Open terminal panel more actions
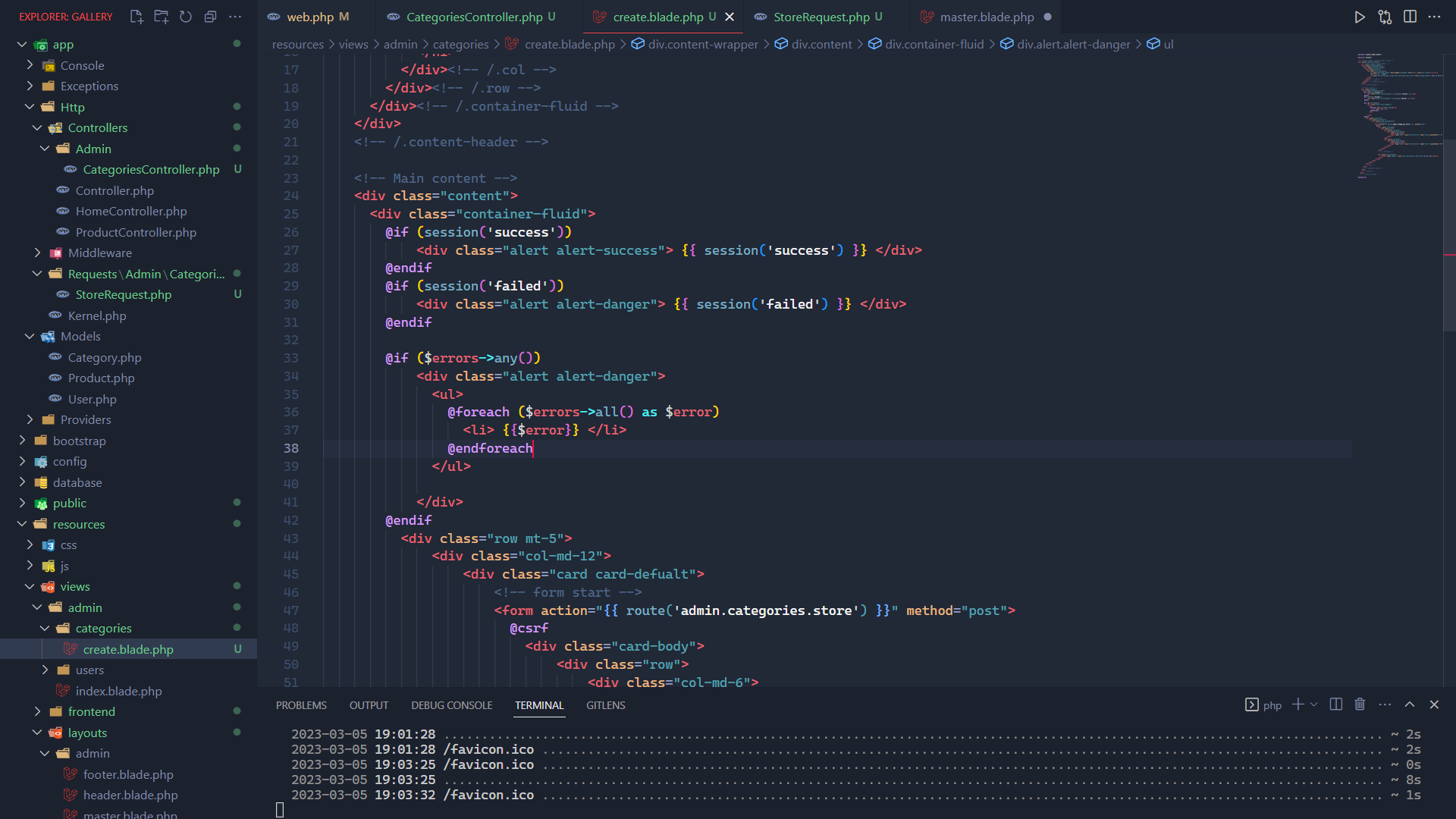The width and height of the screenshot is (1456, 819). pyautogui.click(x=1385, y=704)
